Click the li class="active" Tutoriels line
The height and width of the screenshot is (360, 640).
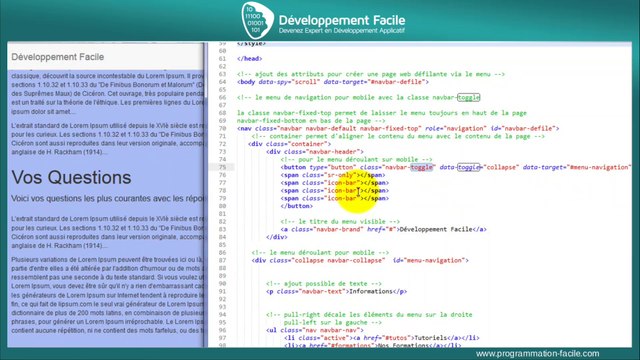[382, 338]
